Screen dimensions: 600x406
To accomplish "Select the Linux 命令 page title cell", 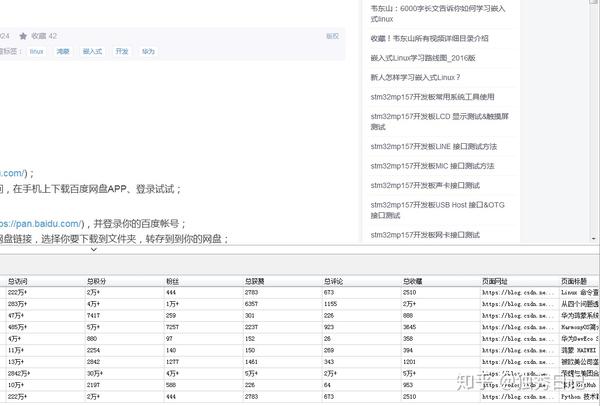I will 579,292.
